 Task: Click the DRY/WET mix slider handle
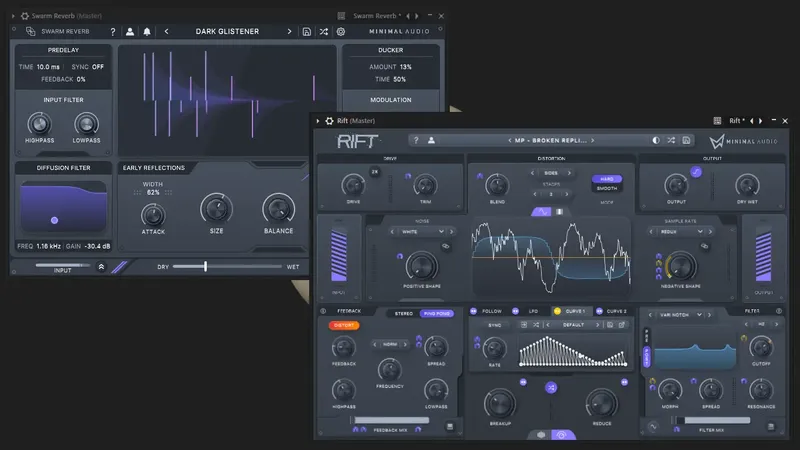coord(206,266)
